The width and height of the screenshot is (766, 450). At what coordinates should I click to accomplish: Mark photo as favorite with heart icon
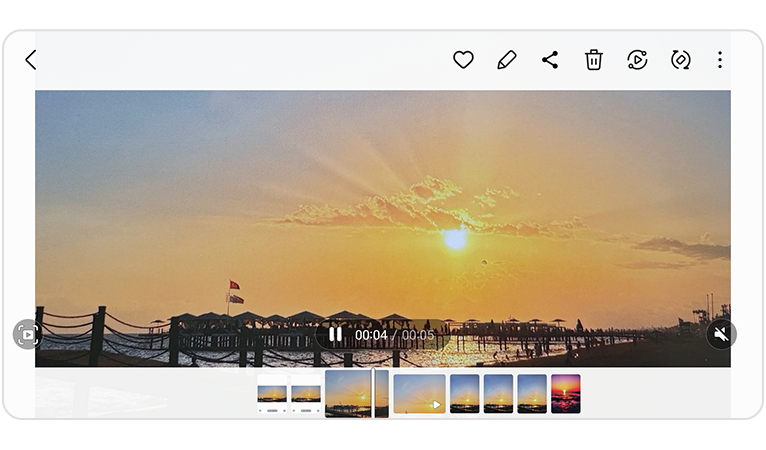coord(463,60)
